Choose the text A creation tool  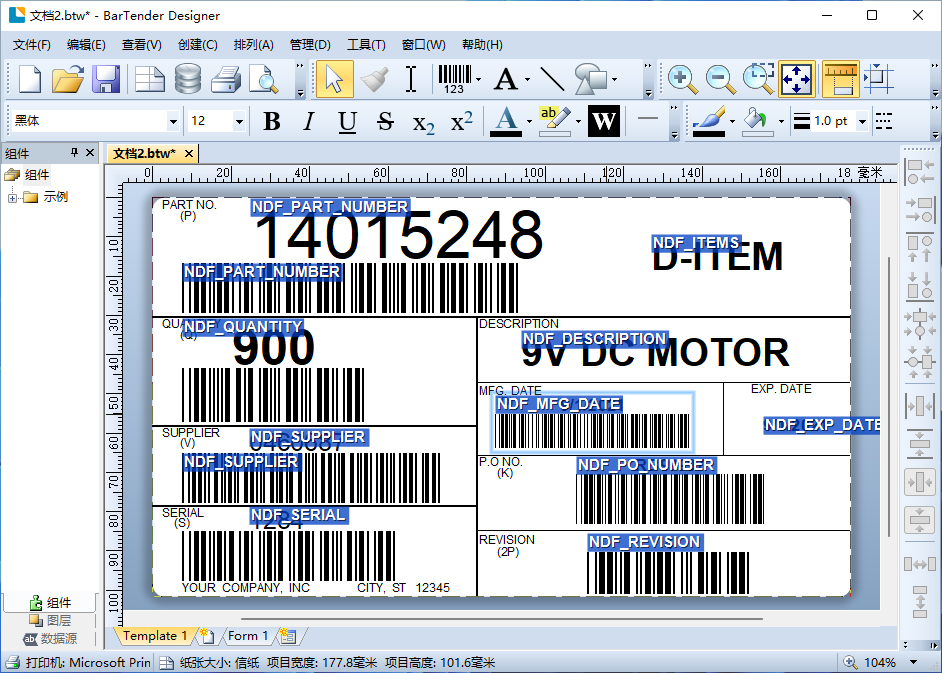click(506, 79)
